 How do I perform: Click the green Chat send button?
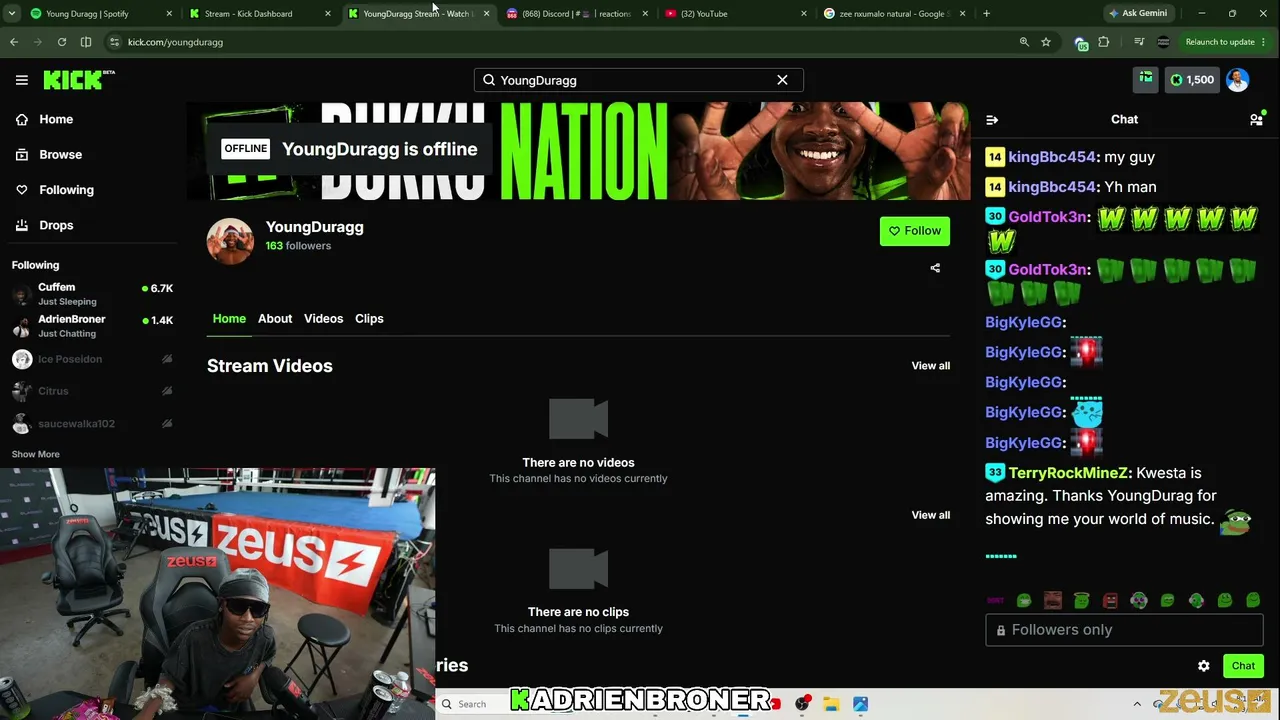[1243, 666]
